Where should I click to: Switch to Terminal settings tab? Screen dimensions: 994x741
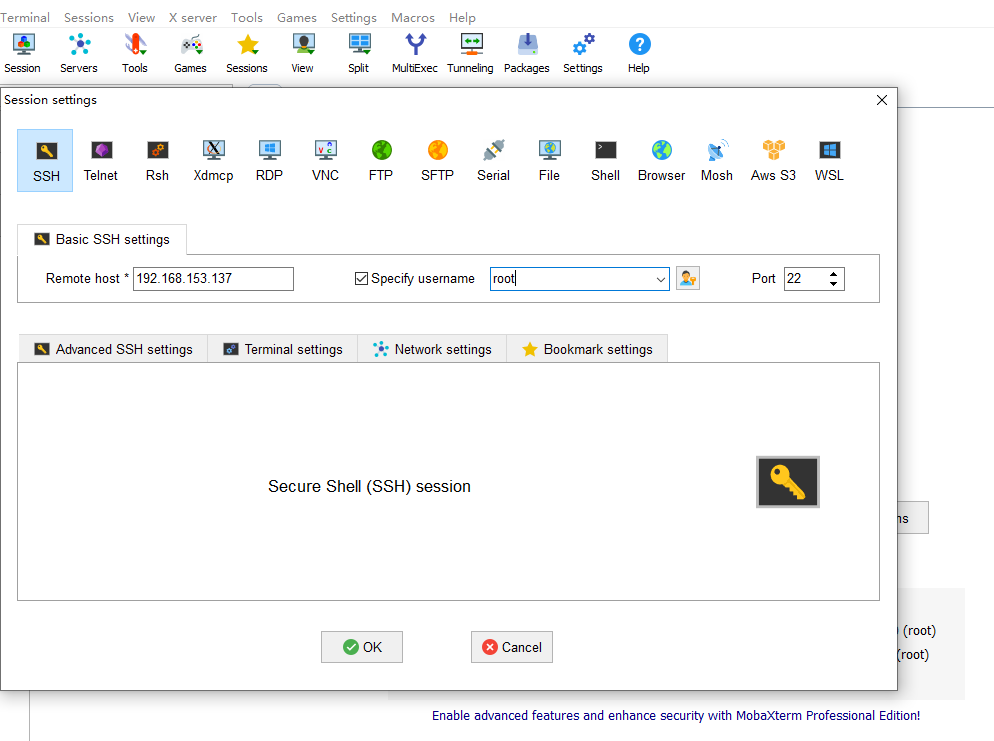point(283,349)
